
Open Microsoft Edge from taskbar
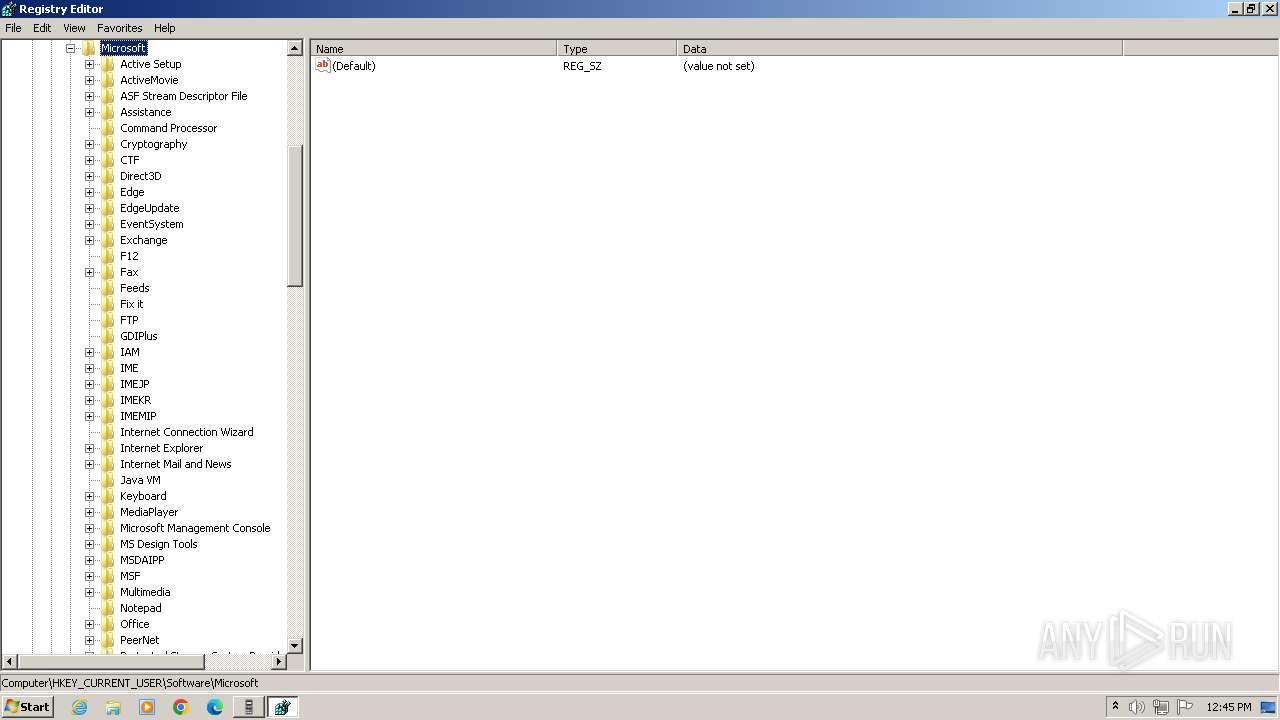tap(214, 707)
